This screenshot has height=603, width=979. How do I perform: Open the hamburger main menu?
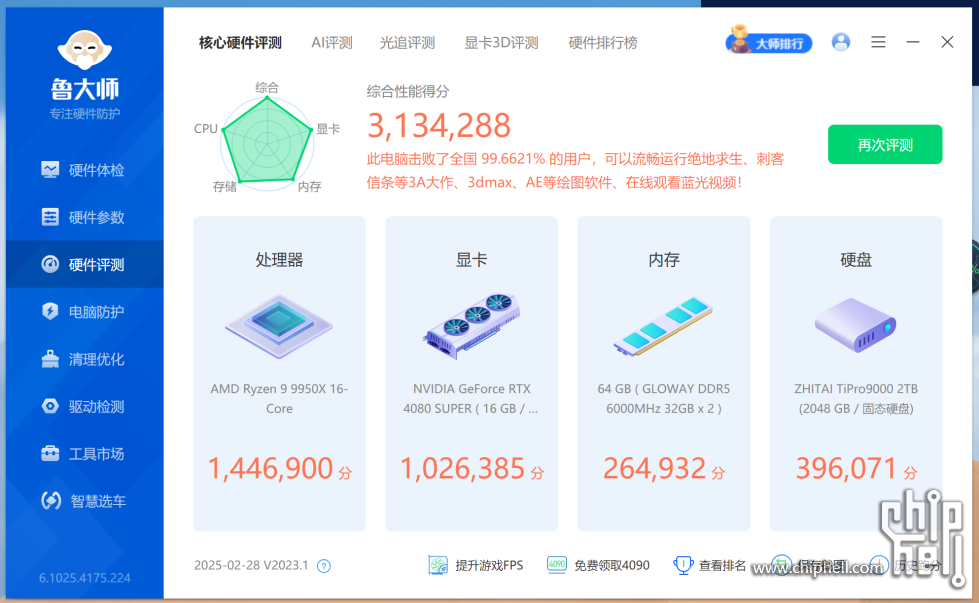pyautogui.click(x=878, y=42)
